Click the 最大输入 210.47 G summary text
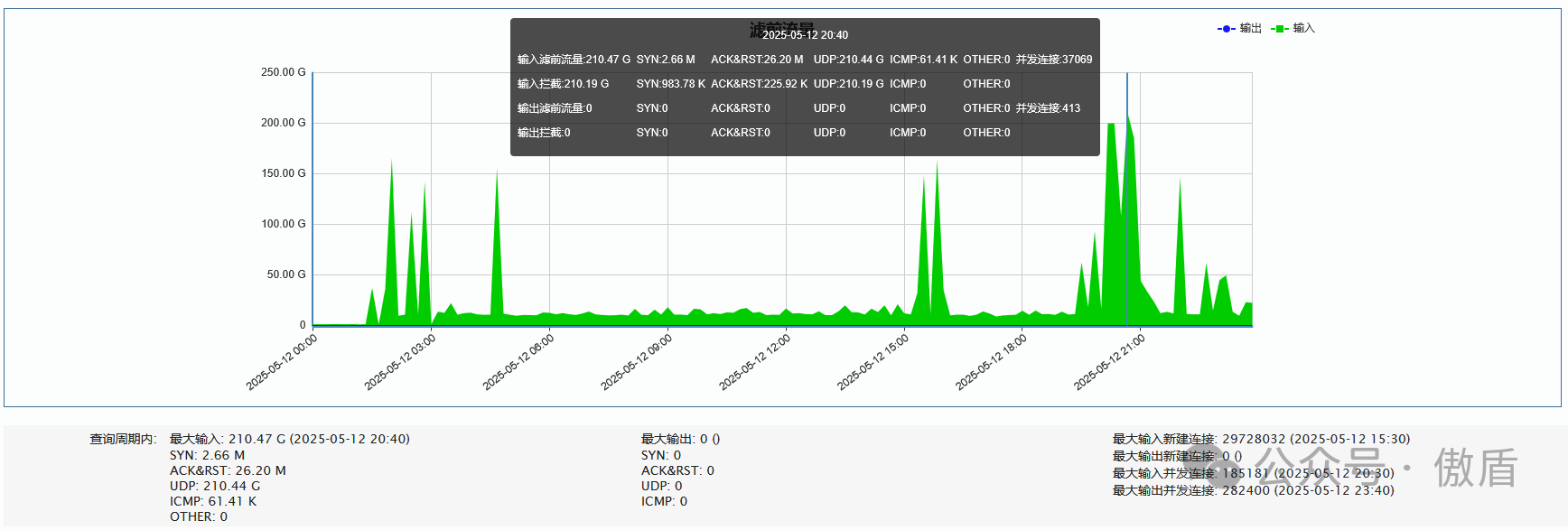 (289, 439)
